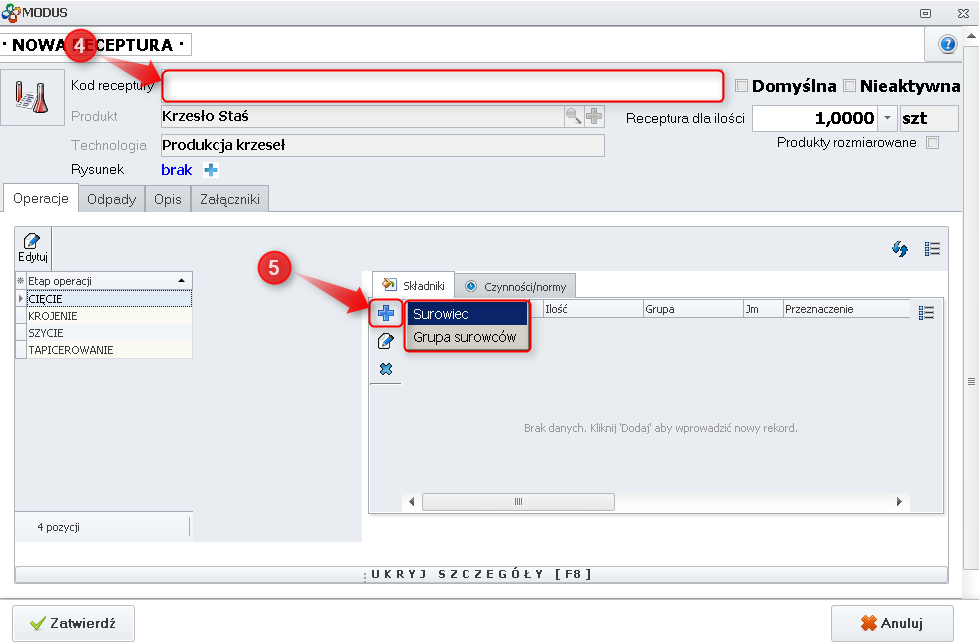Click the product search magnifier icon
Screen dimensions: 980x644
click(573, 117)
